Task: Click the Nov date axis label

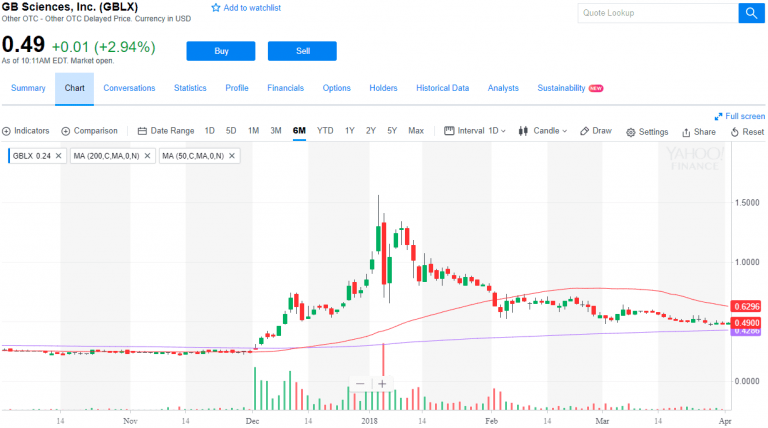Action: pos(130,421)
